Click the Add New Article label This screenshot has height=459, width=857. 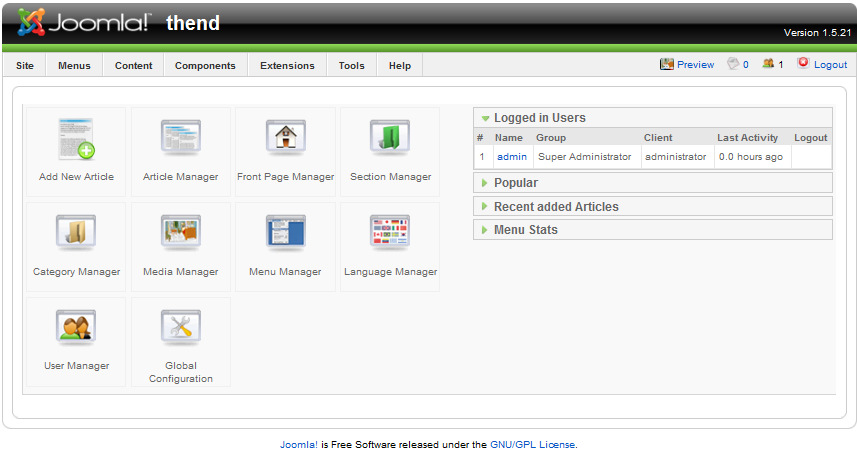click(77, 176)
